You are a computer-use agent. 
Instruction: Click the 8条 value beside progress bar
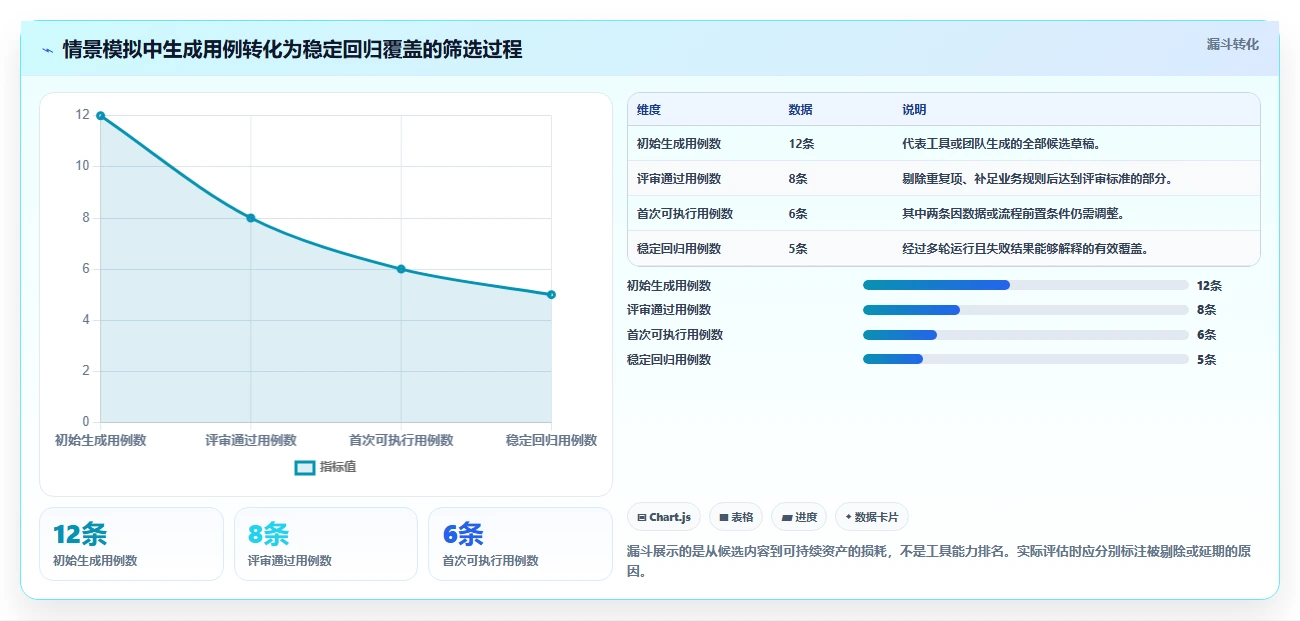point(1206,310)
